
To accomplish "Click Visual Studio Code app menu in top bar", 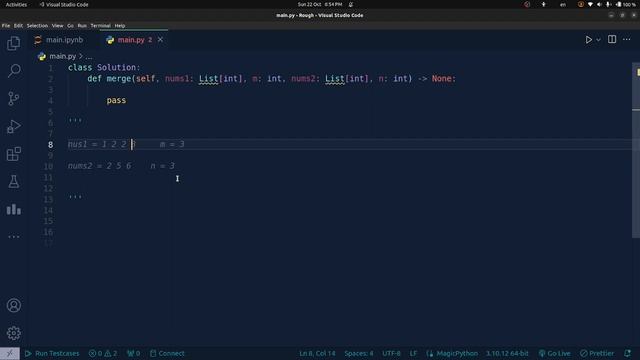I will click(x=64, y=4).
